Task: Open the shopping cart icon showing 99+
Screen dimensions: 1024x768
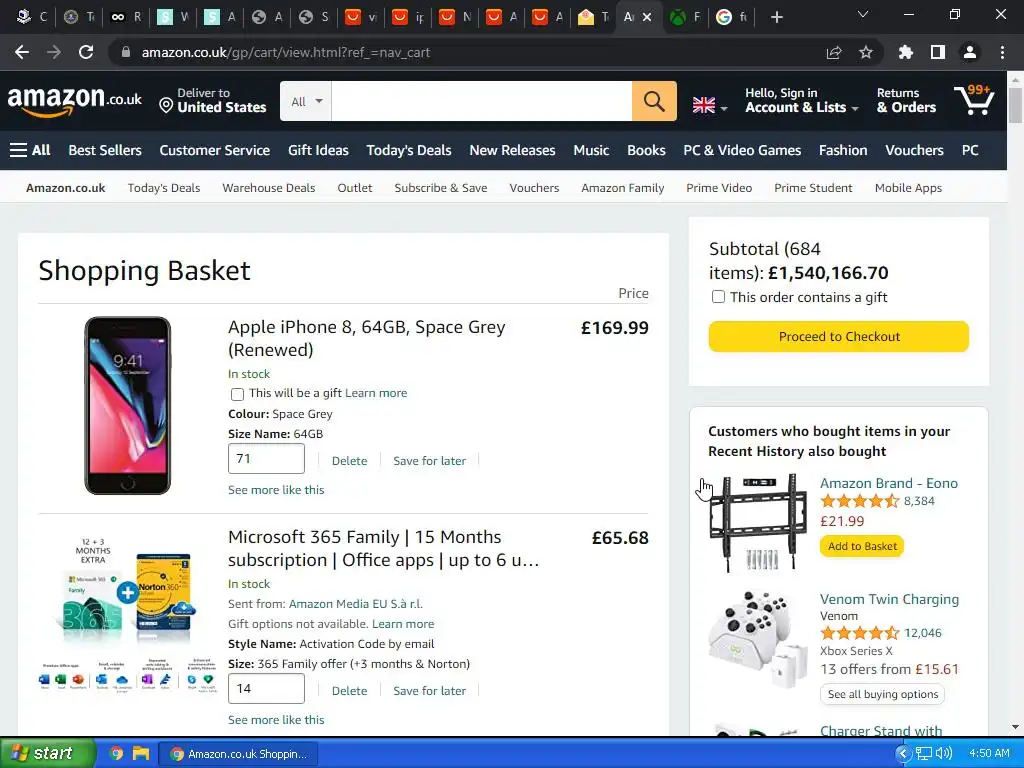Action: (974, 100)
